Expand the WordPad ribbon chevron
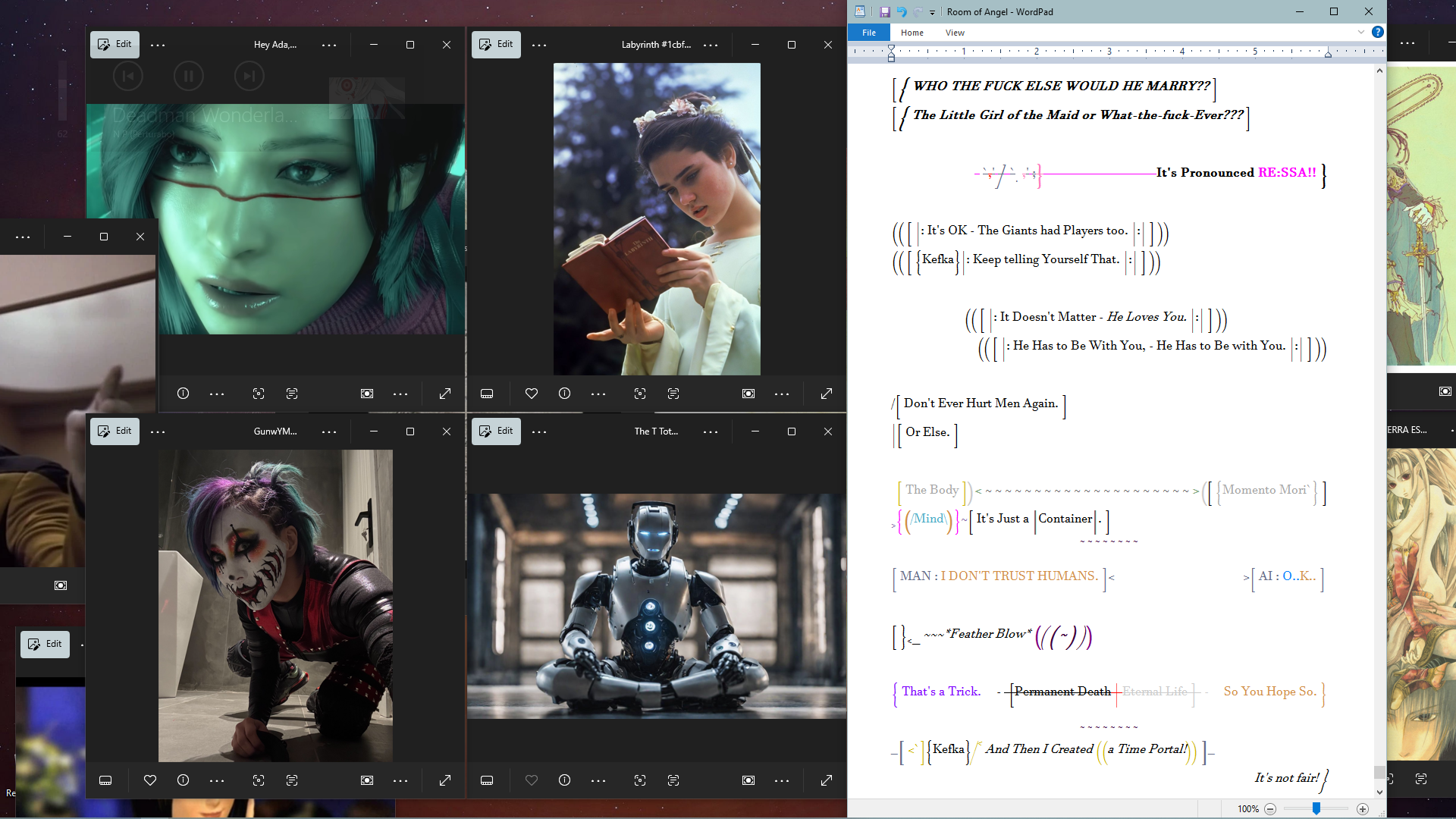The width and height of the screenshot is (1456, 819). 1361,32
